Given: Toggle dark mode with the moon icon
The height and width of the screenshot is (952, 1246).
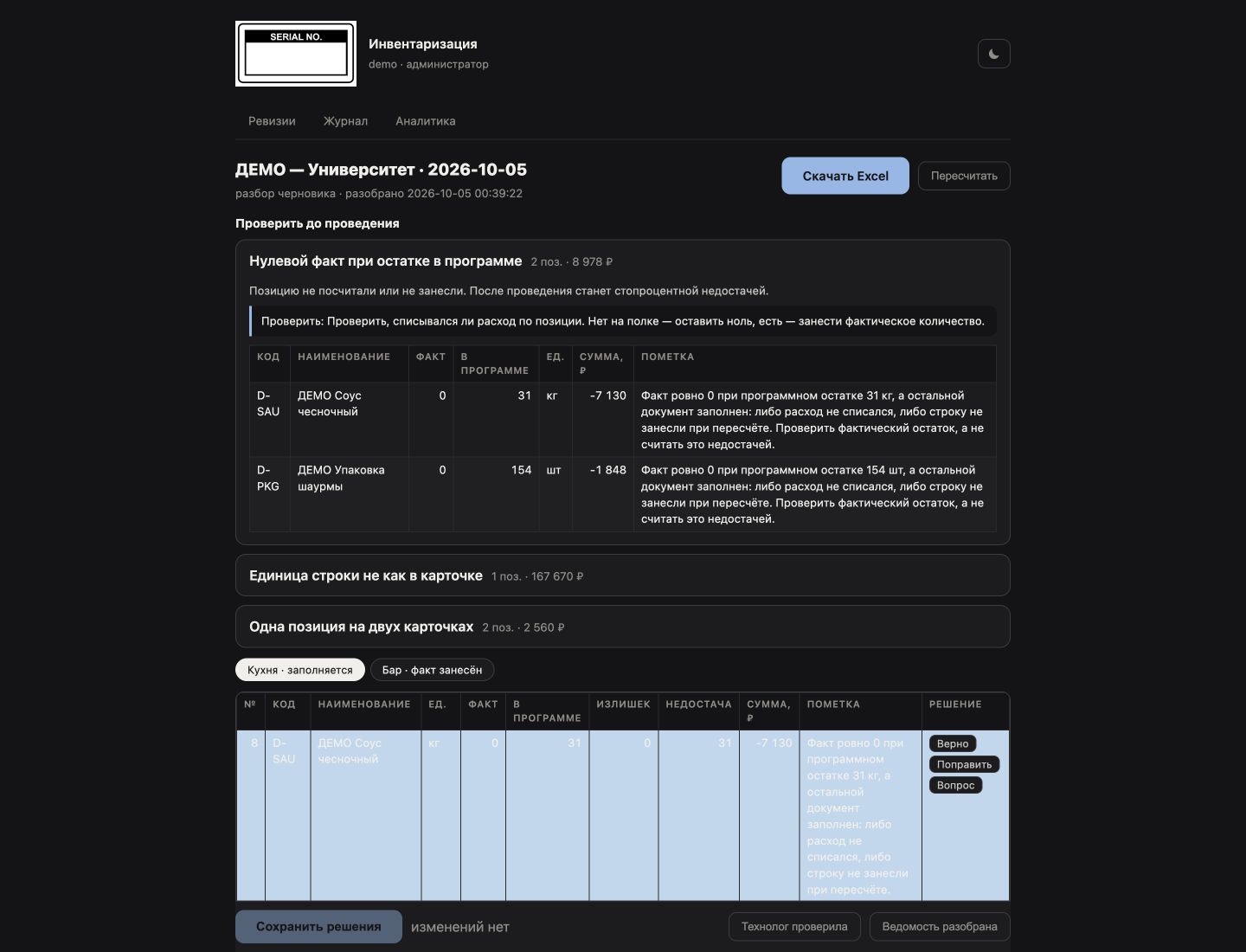Looking at the screenshot, I should 993,54.
